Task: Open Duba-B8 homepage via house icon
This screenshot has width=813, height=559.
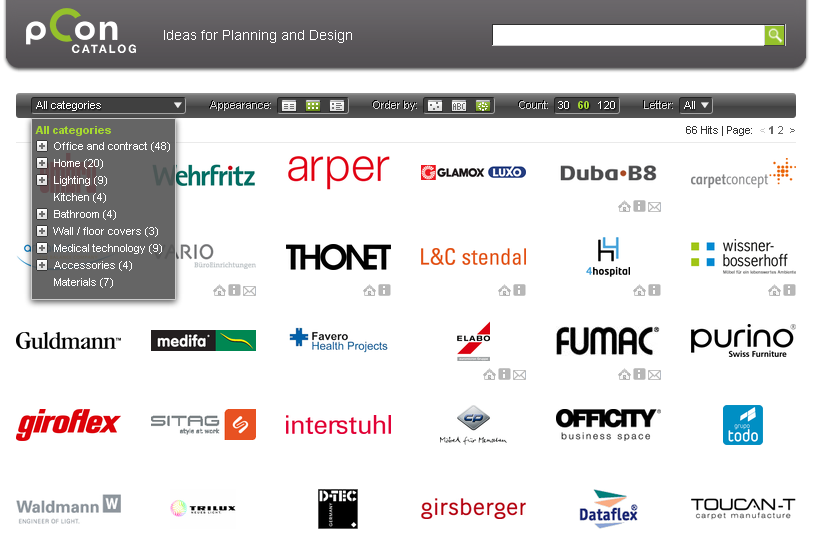Action: [x=624, y=207]
